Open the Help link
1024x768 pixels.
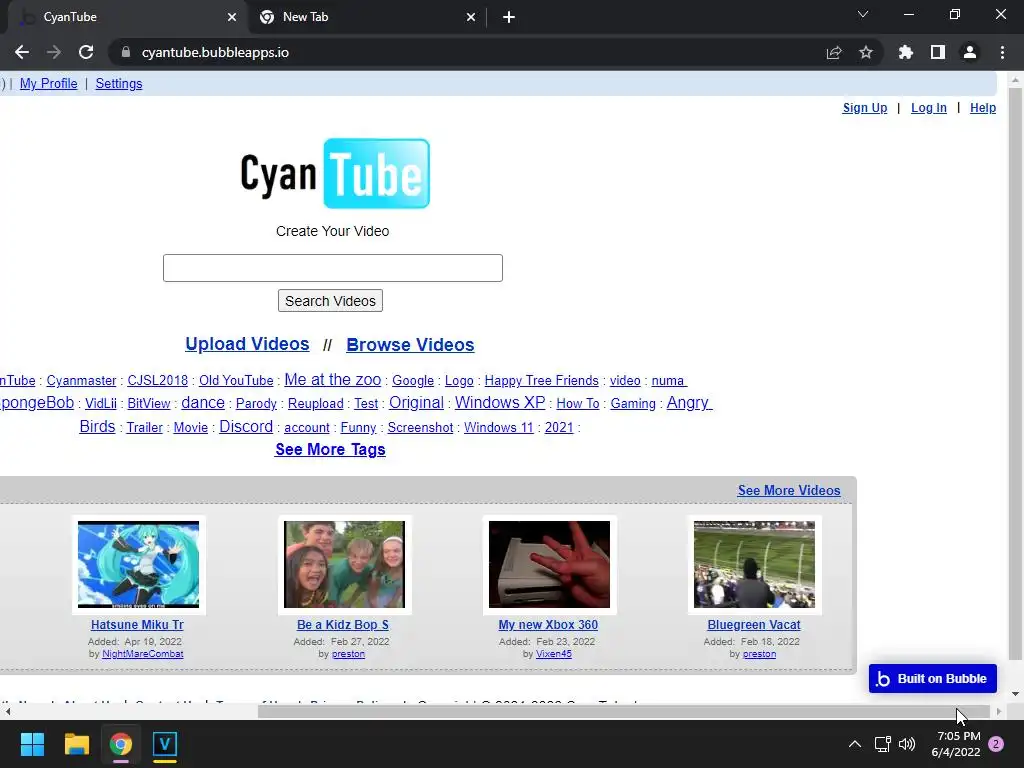tap(983, 108)
